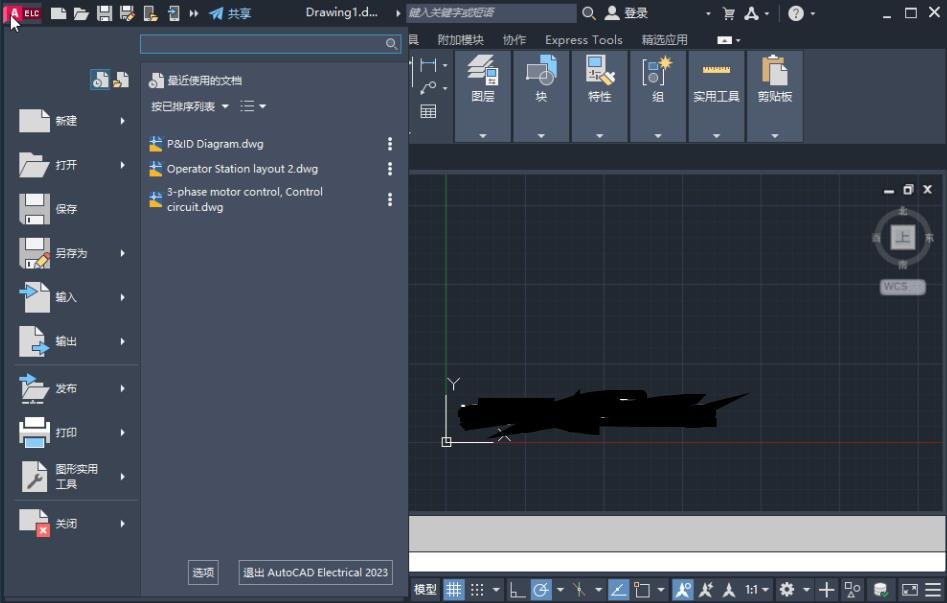Click options dots for P&ID Diagram.dwg

390,144
